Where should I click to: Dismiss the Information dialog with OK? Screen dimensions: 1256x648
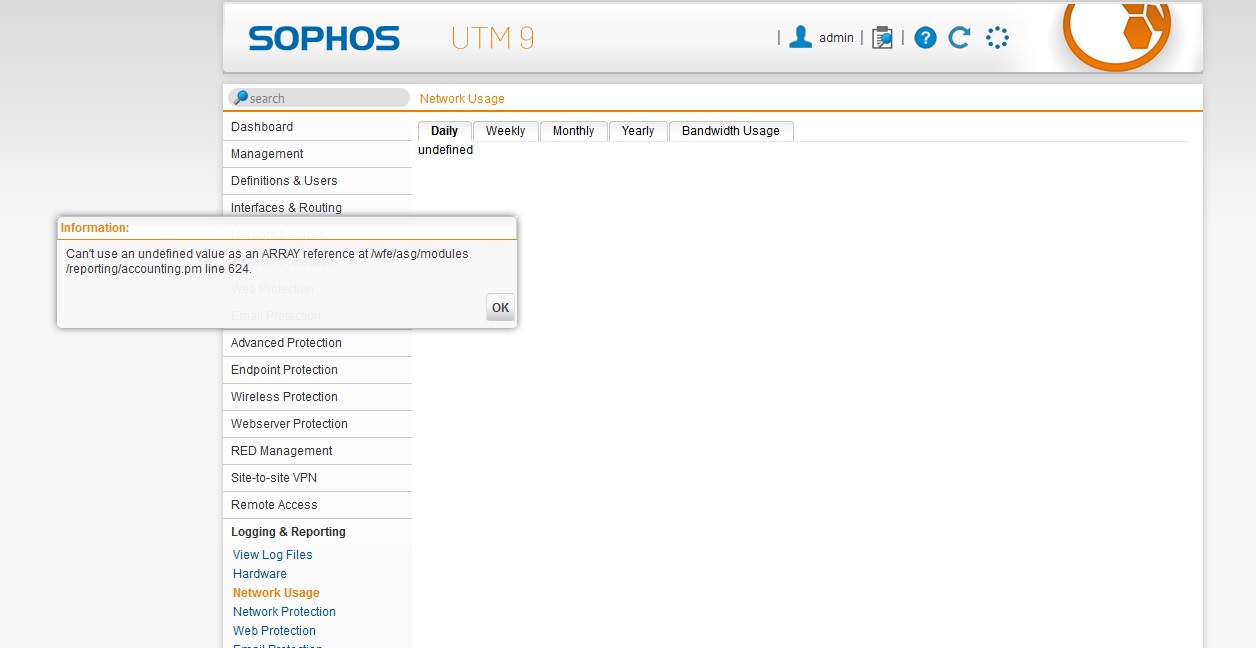point(500,308)
